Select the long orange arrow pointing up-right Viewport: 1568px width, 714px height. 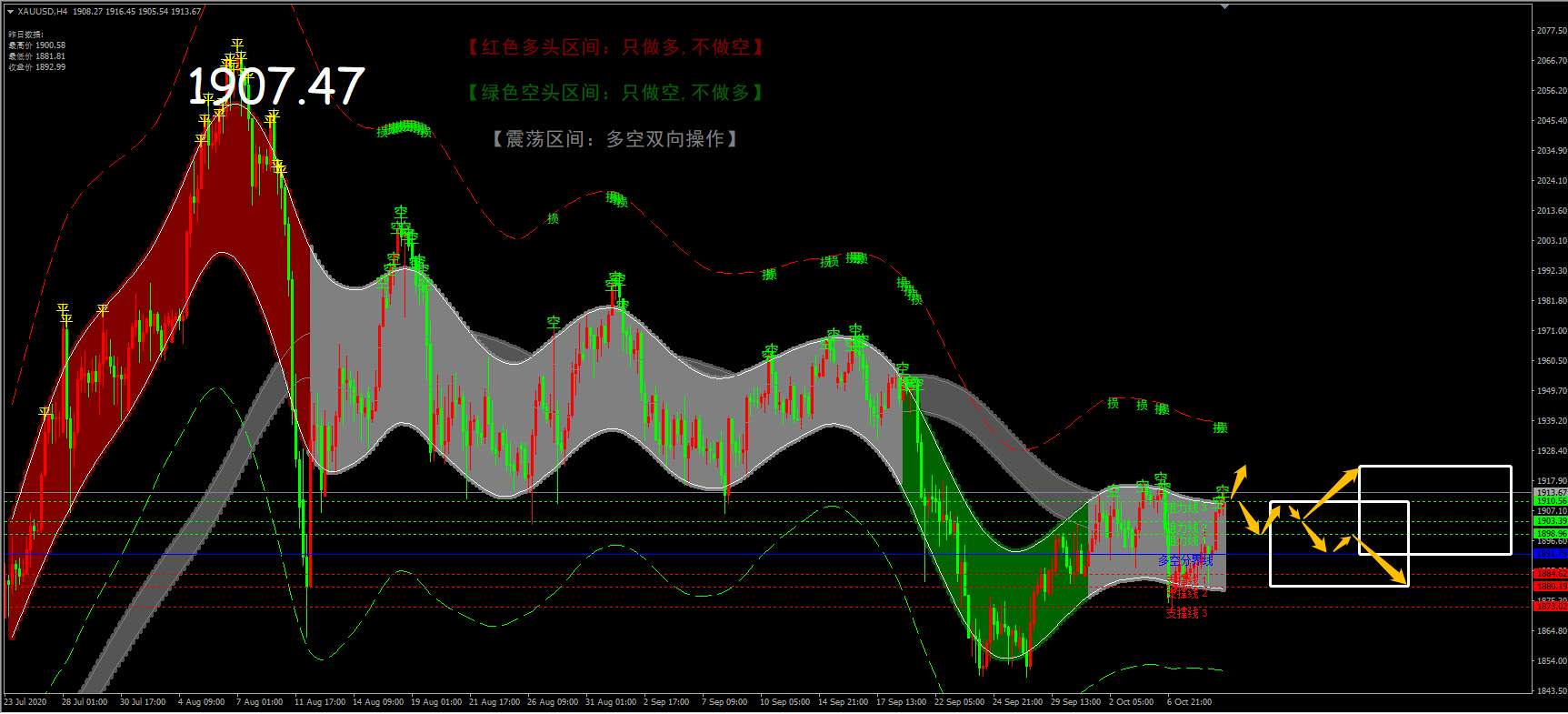(1331, 493)
